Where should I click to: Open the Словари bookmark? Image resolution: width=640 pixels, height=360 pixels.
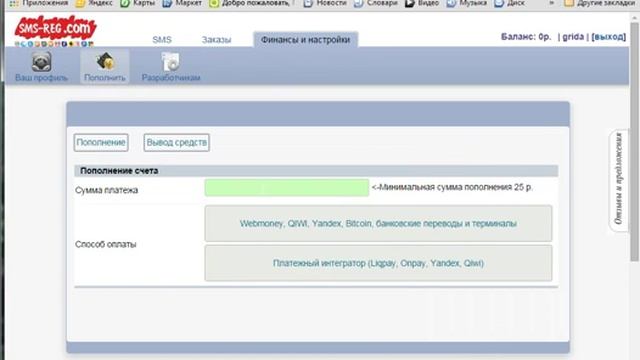click(x=376, y=3)
